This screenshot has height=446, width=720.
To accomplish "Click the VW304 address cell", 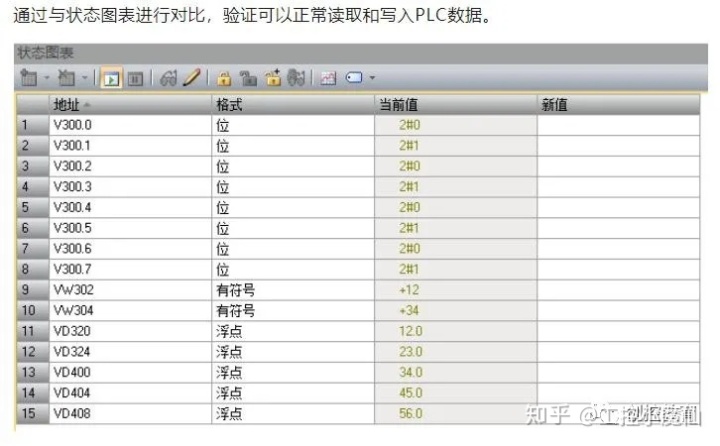I will coord(130,311).
